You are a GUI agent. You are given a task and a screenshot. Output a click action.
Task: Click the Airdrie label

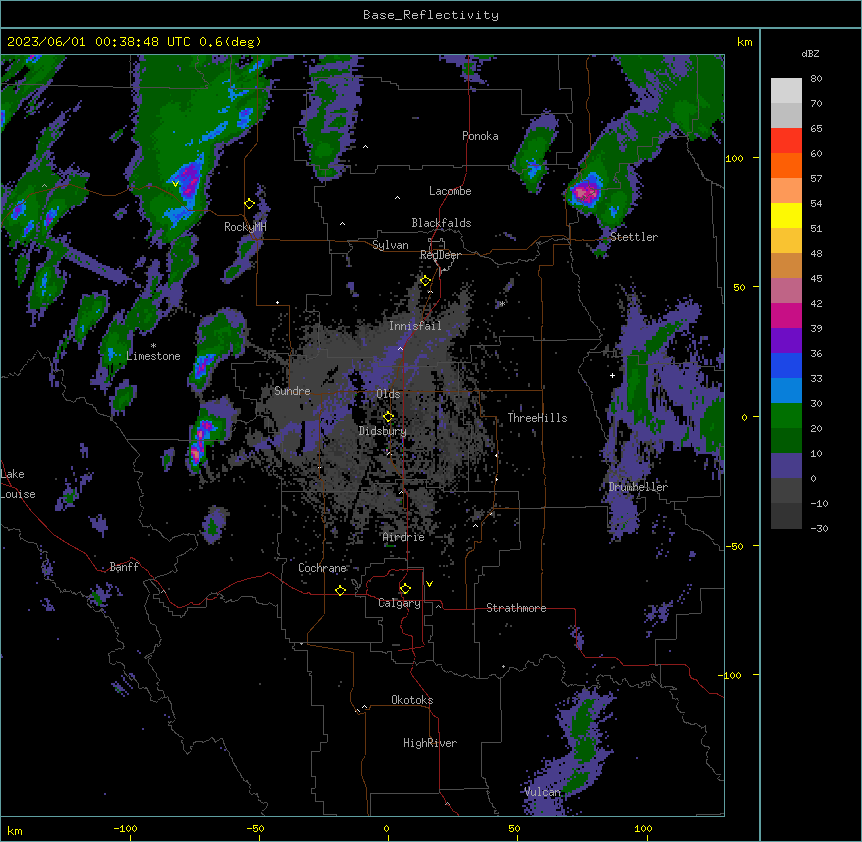pos(404,537)
